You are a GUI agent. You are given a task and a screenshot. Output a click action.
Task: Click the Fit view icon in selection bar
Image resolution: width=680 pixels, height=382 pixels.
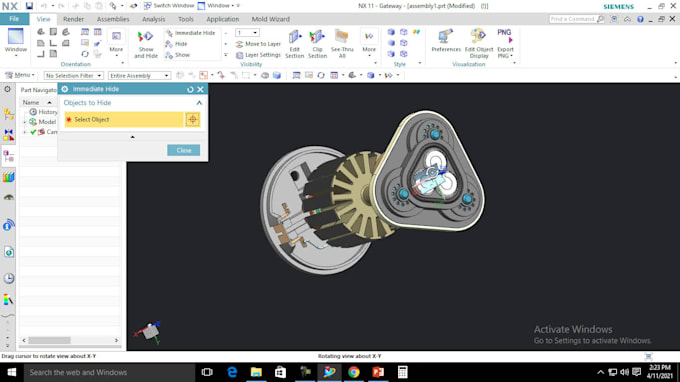[296, 75]
